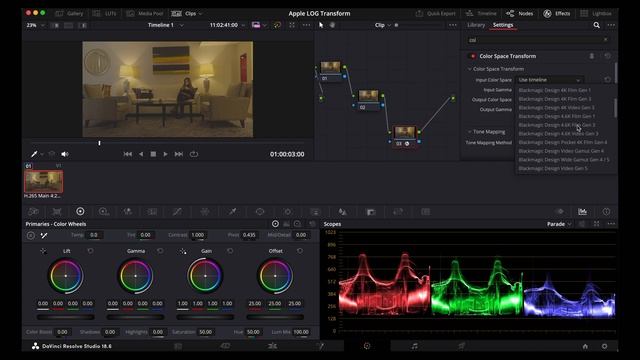Viewport: 640px width, 360px height.
Task: Stop viewer playback
Action: point(153,154)
